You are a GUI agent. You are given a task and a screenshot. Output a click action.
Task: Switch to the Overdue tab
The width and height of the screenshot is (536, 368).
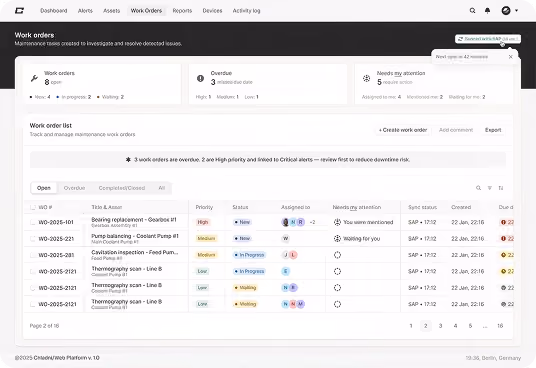click(x=75, y=188)
